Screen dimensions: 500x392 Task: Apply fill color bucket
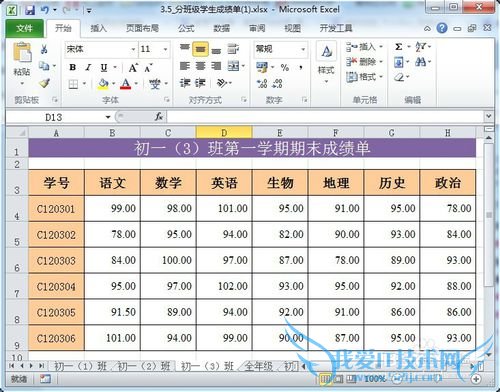point(103,84)
